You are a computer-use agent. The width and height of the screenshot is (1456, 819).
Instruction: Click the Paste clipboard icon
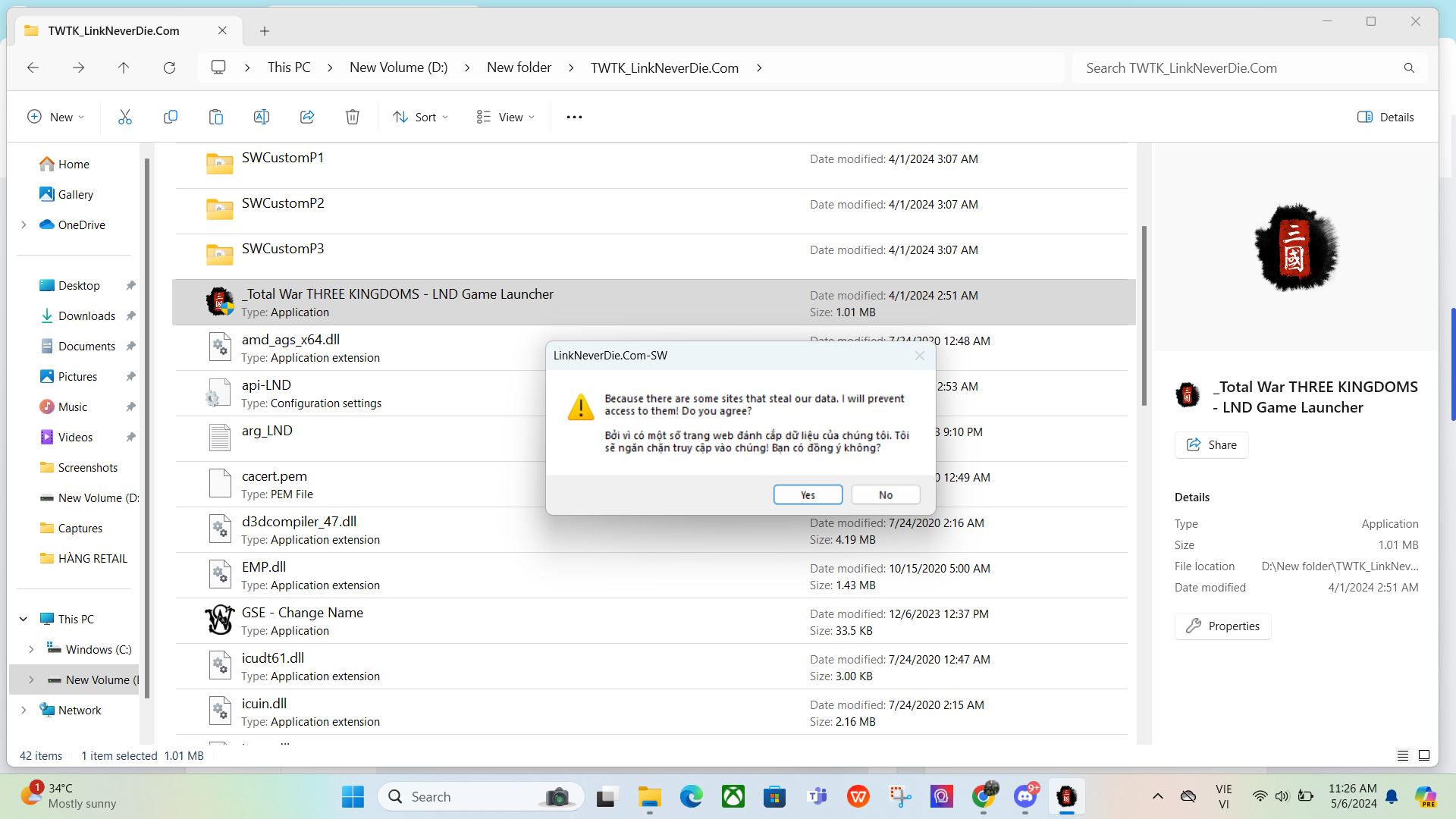[x=216, y=117]
